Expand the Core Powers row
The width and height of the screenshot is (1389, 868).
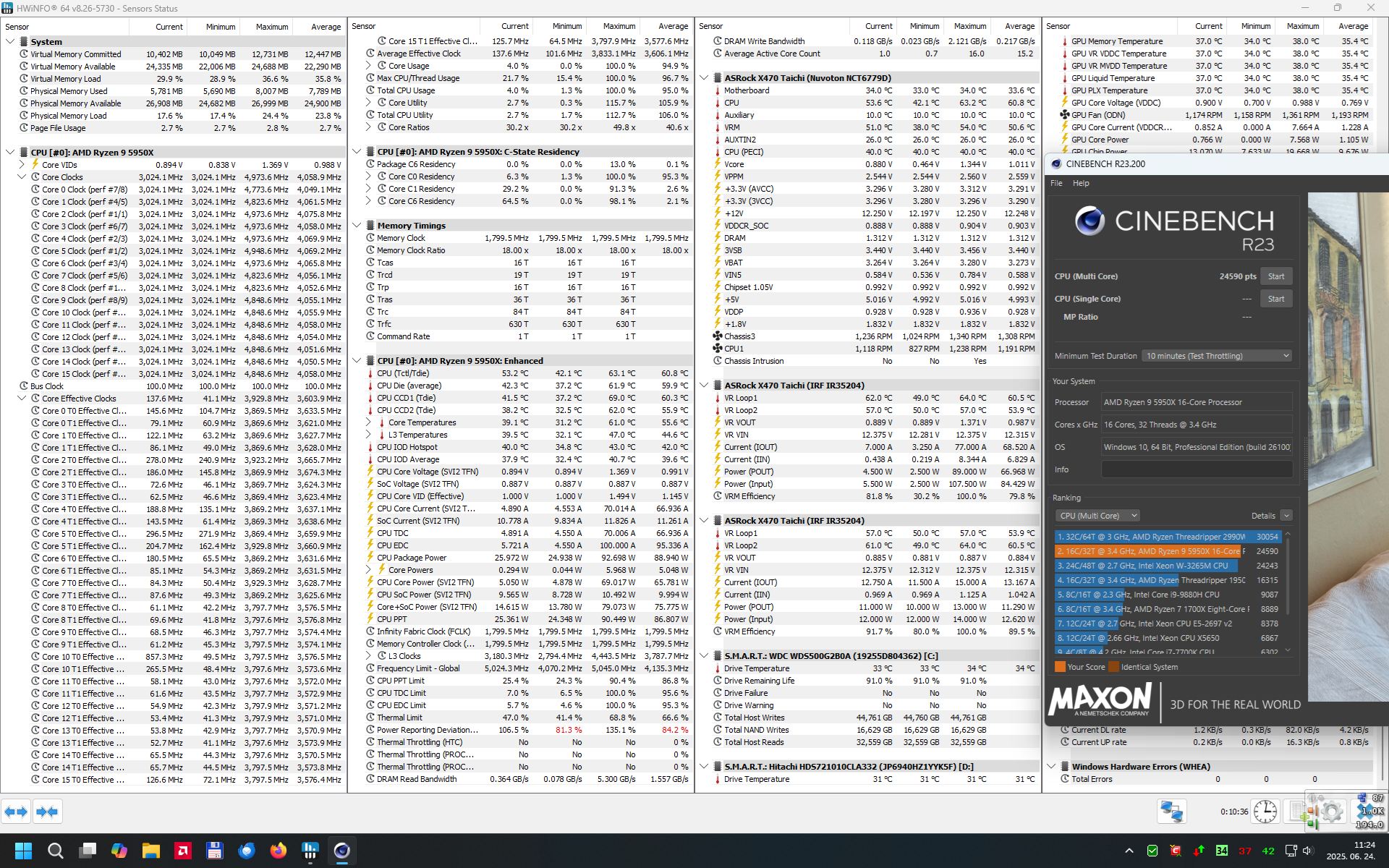[x=368, y=570]
